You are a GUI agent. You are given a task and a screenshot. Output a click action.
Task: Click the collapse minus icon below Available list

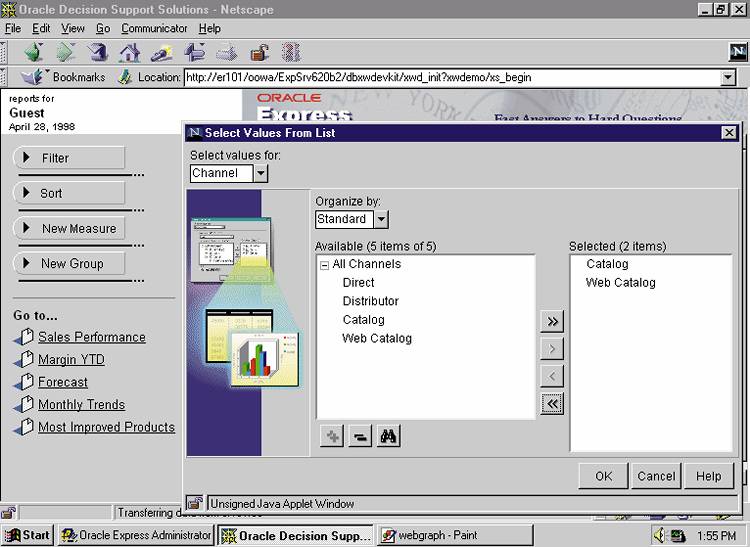click(x=360, y=436)
